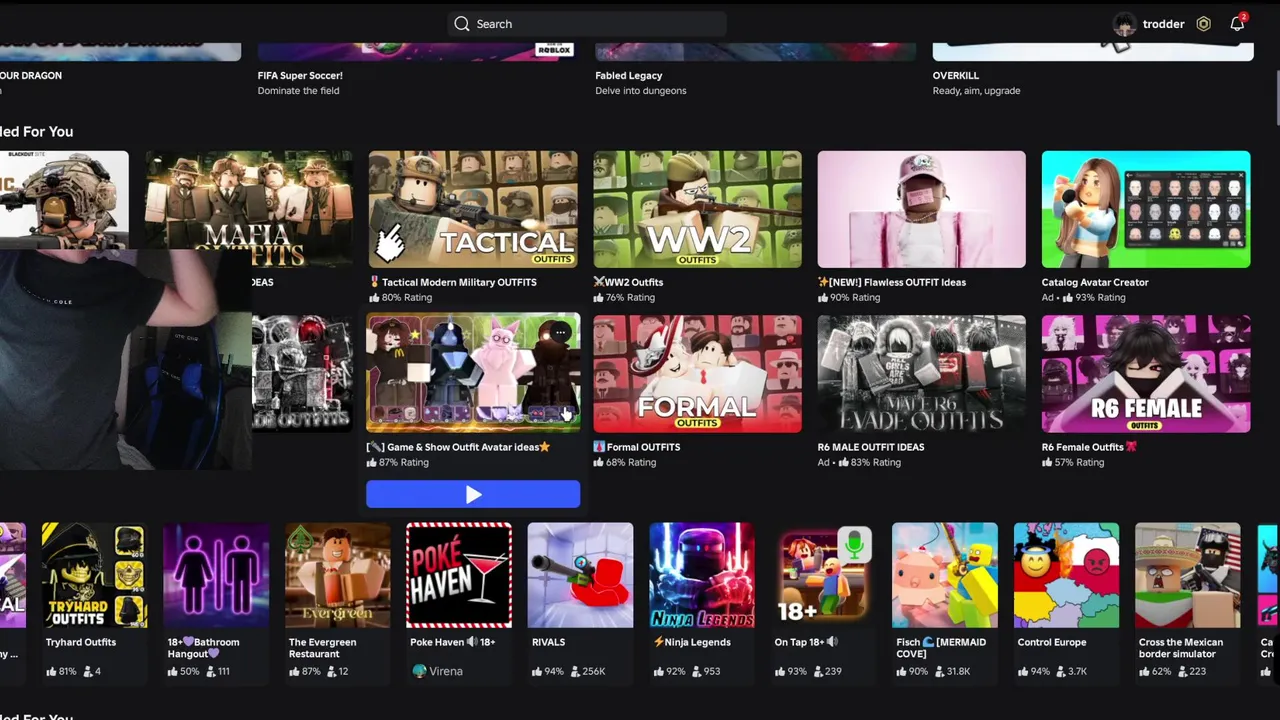Click the 'Dominate the field' subtitle
1280x720 pixels.
pyautogui.click(x=299, y=91)
